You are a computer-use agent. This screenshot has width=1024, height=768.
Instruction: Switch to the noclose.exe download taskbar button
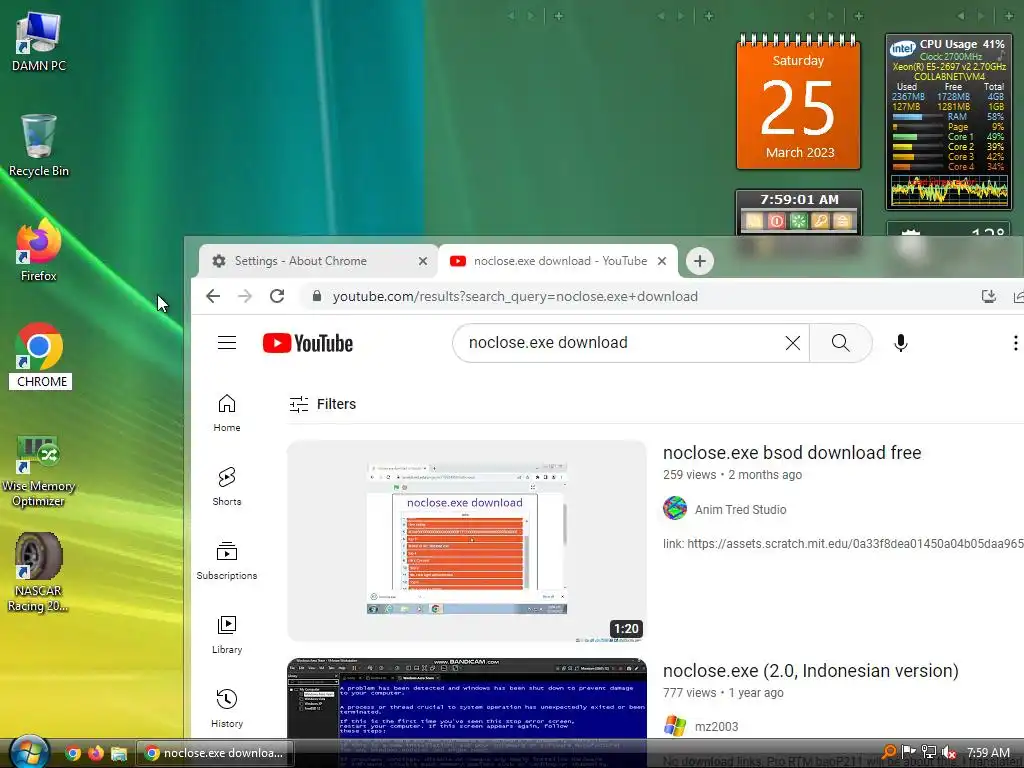[214, 753]
